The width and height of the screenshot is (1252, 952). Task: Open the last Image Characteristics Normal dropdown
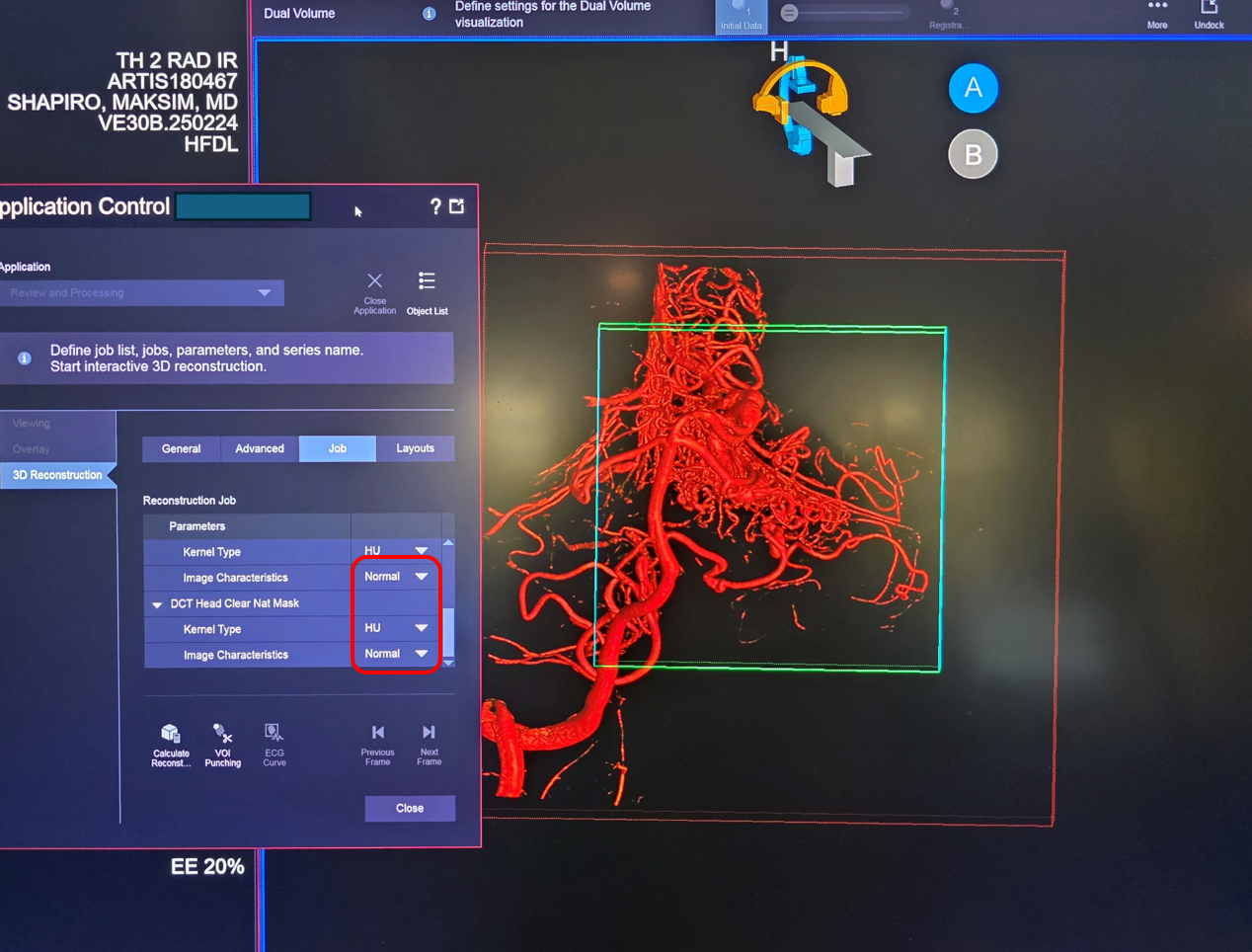click(x=396, y=655)
